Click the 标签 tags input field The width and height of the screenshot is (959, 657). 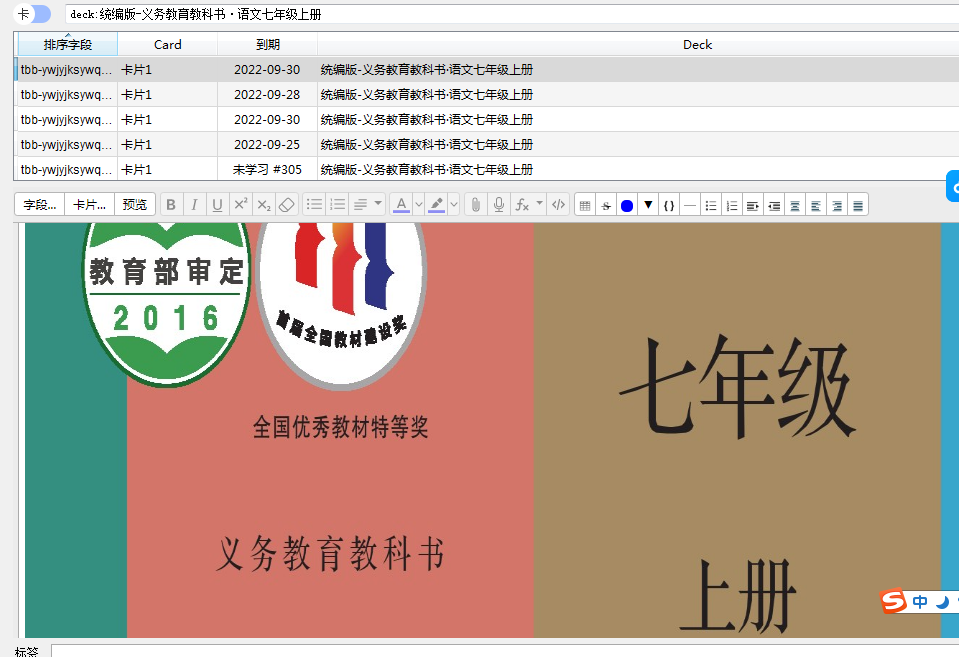pyautogui.click(x=505, y=651)
